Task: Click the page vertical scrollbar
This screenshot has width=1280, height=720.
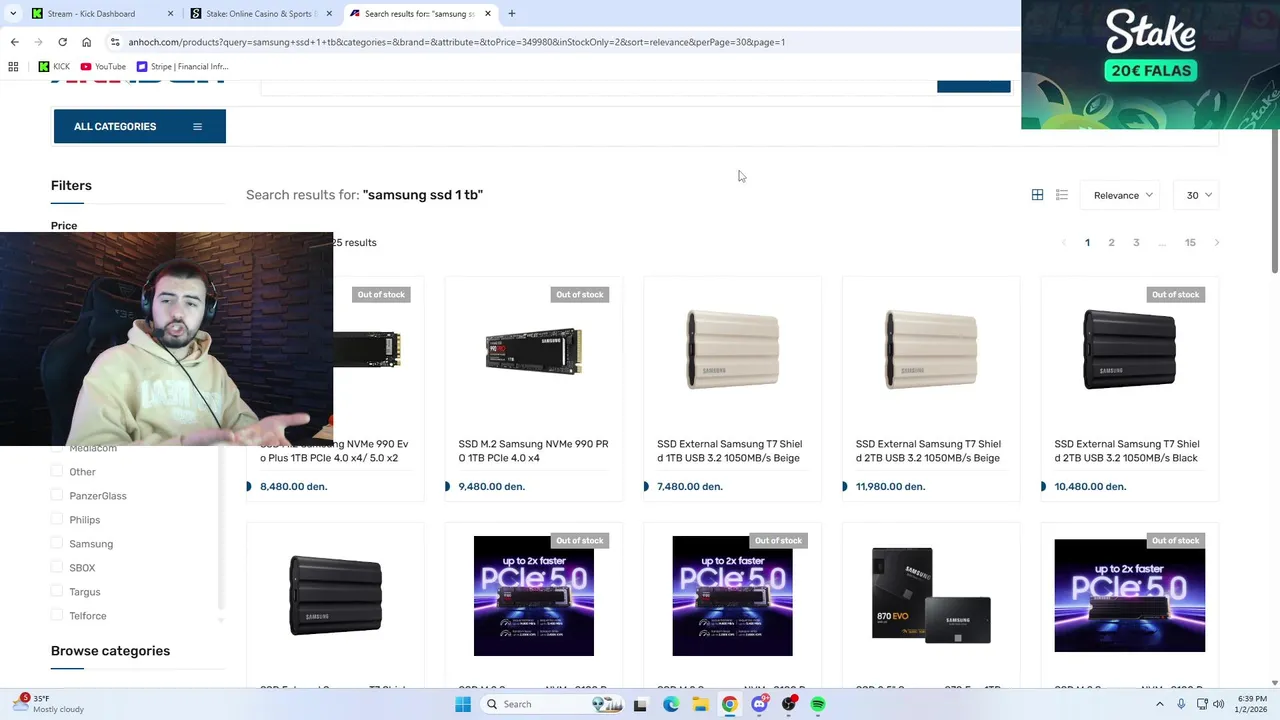Action: (1274, 200)
